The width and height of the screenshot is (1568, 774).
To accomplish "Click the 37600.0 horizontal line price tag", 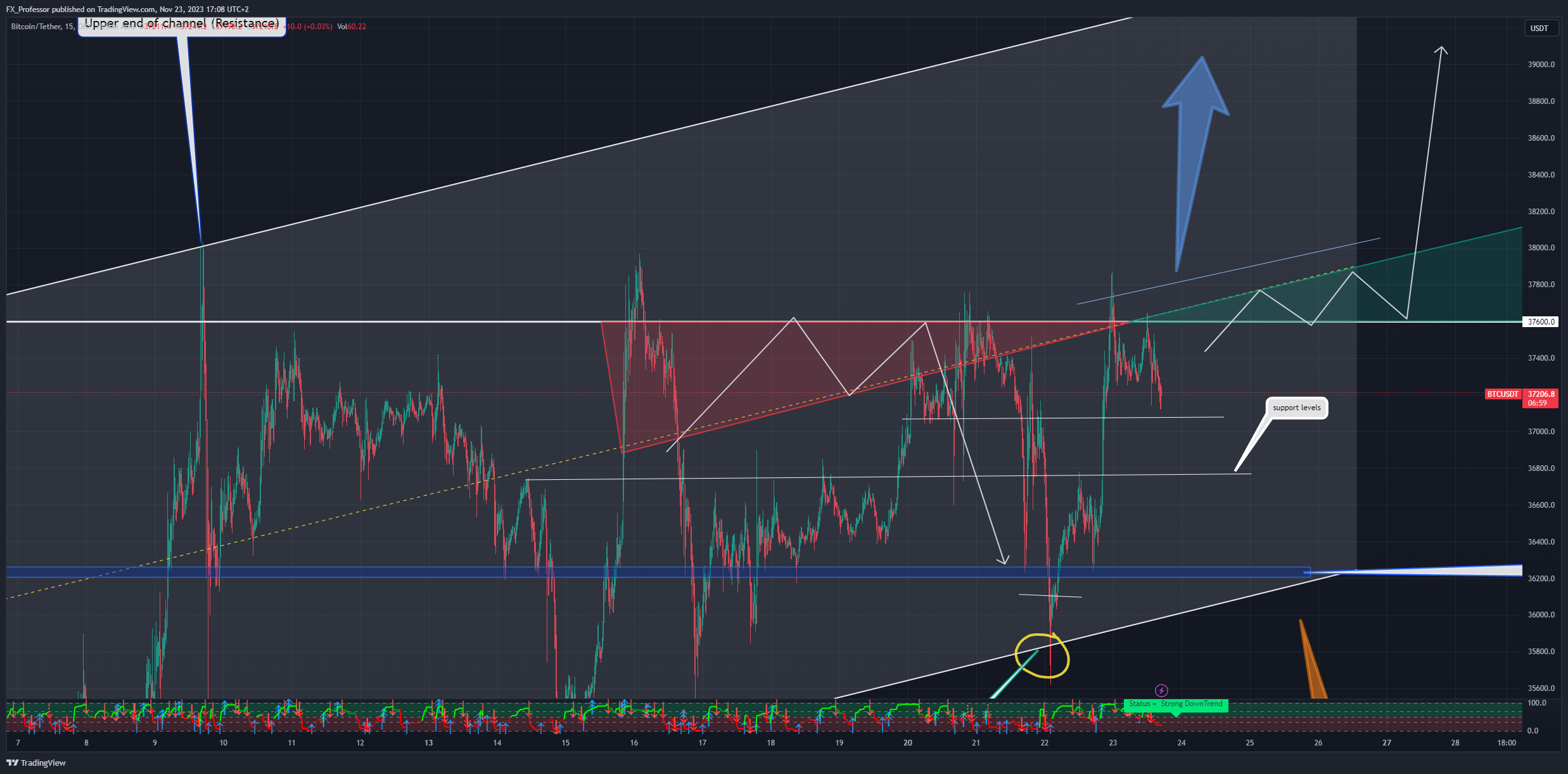I will coord(1540,321).
